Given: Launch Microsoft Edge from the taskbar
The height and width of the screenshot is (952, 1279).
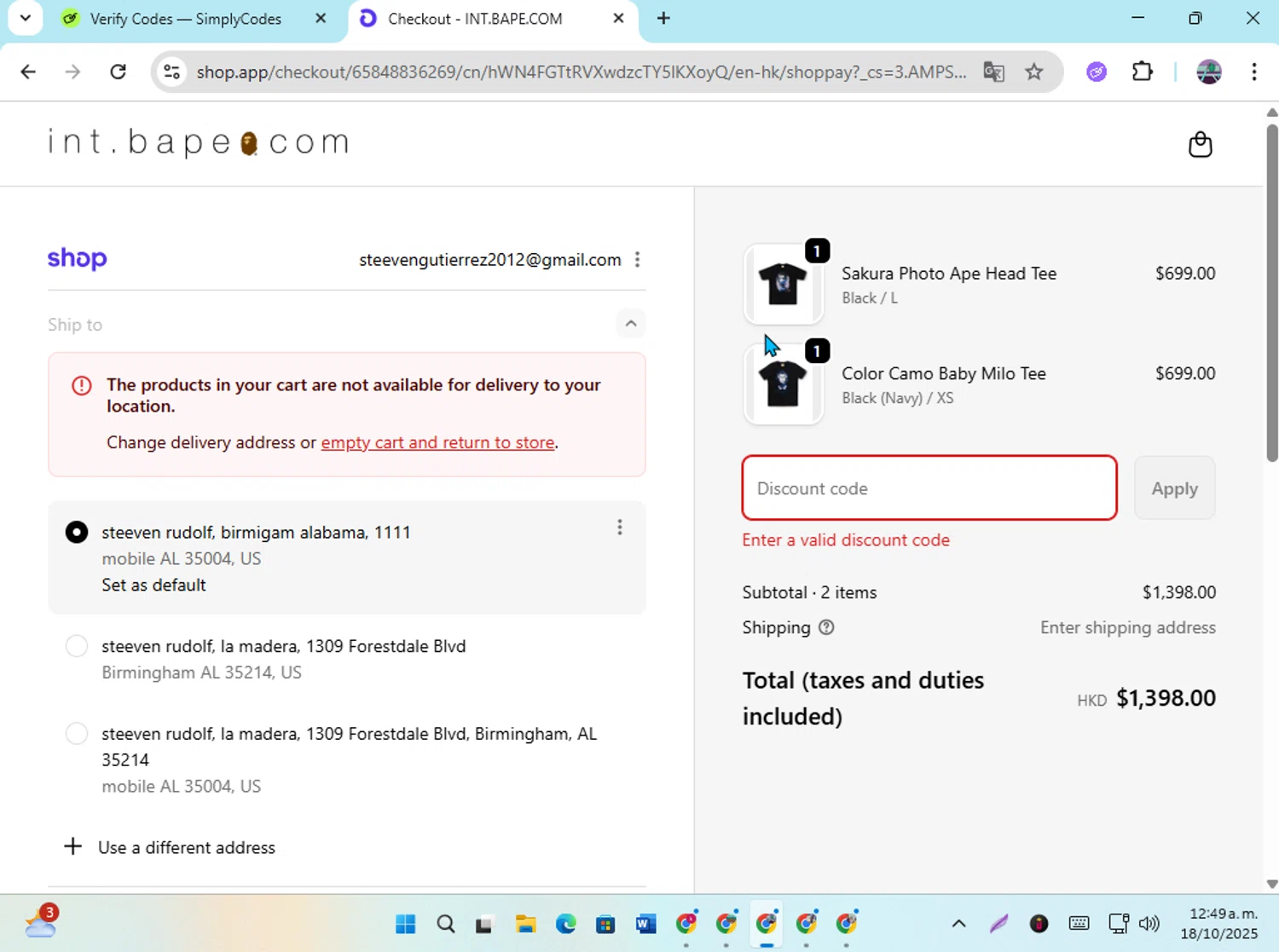Looking at the screenshot, I should coord(565,924).
